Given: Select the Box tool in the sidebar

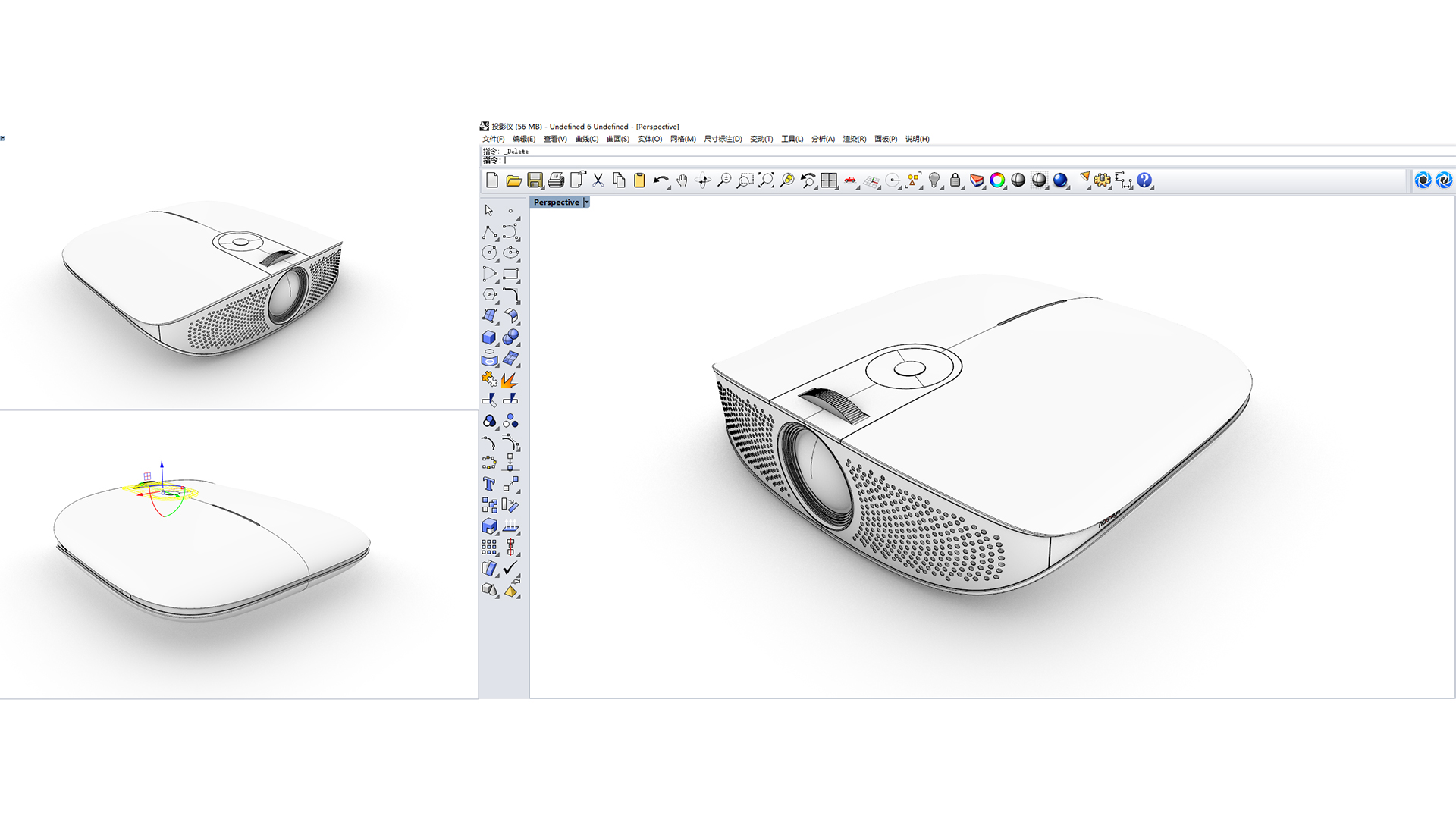Looking at the screenshot, I should (x=489, y=337).
